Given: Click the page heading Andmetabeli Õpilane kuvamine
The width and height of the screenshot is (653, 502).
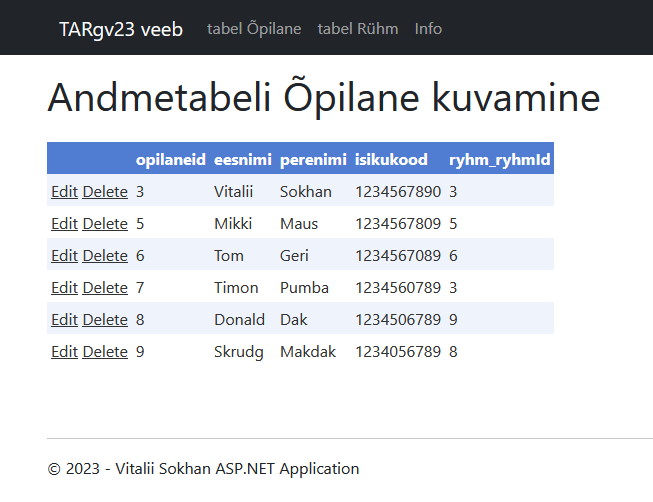Looking at the screenshot, I should pos(324,98).
